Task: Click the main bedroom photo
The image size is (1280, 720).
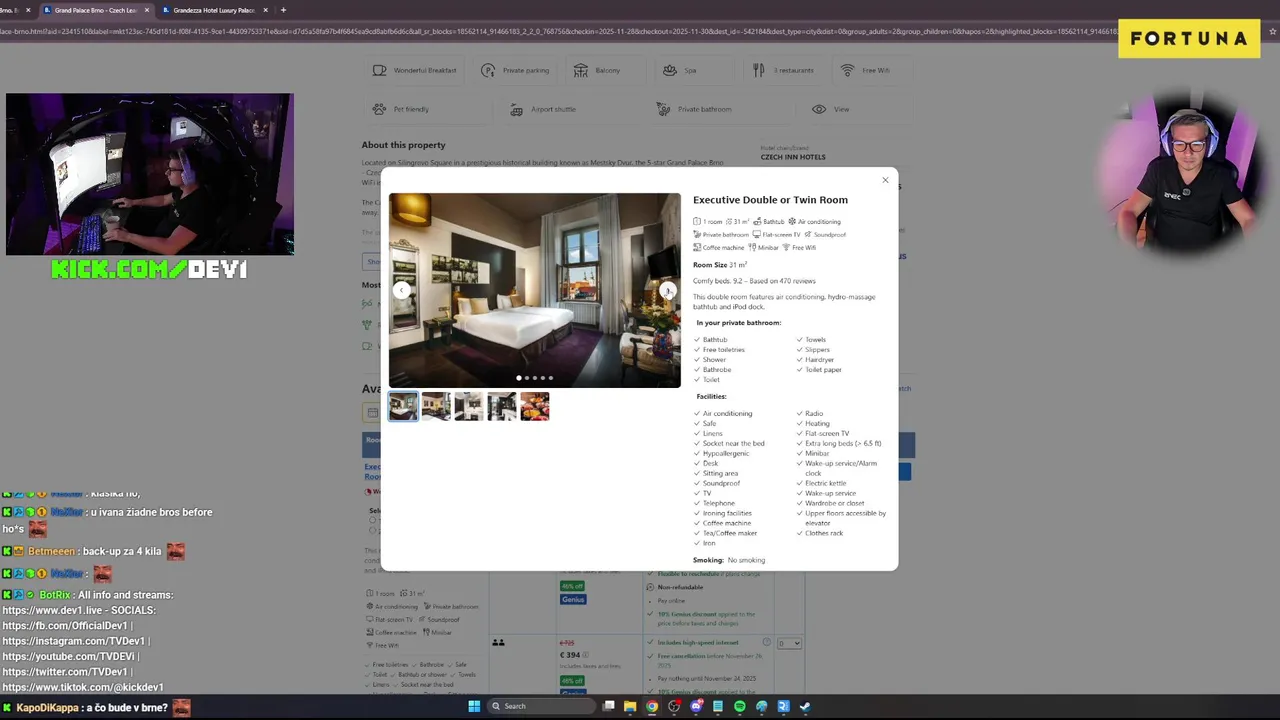Action: pos(535,290)
